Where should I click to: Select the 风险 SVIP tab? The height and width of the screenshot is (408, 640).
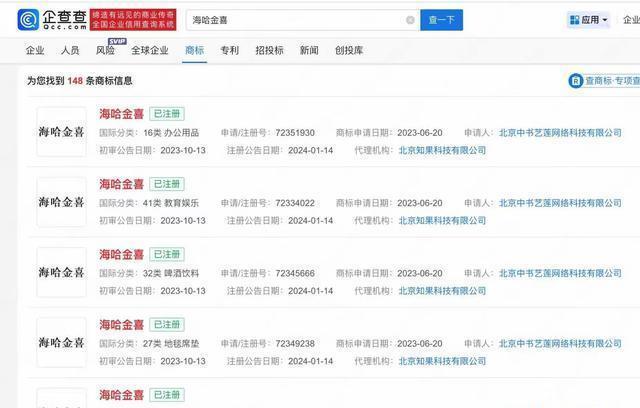[x=105, y=50]
